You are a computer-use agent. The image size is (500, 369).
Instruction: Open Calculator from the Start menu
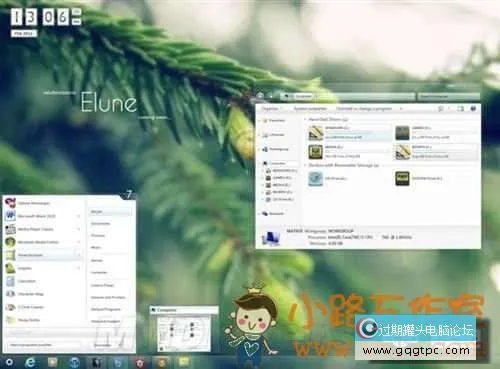pyautogui.click(x=43, y=281)
